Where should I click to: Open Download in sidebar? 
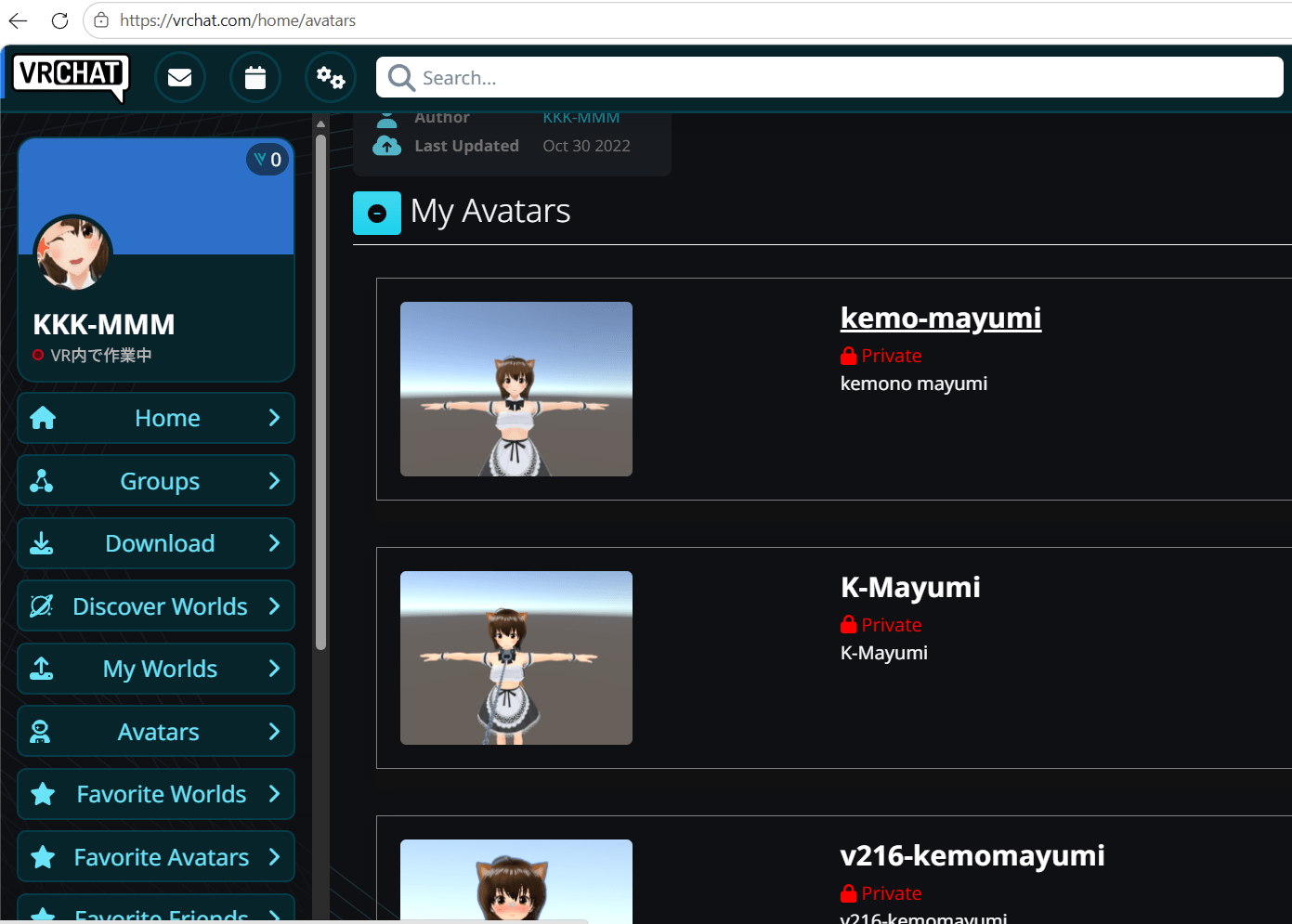(x=156, y=543)
